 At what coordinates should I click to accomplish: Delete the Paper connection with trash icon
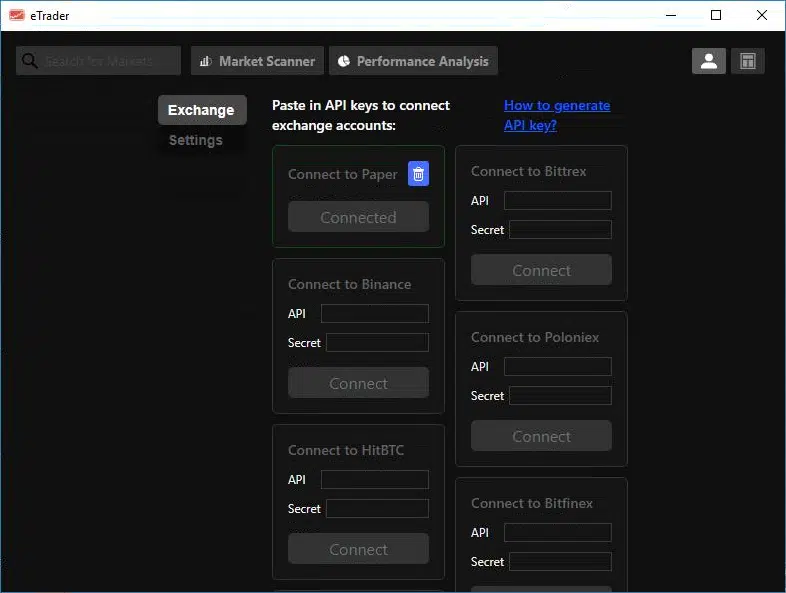click(419, 174)
